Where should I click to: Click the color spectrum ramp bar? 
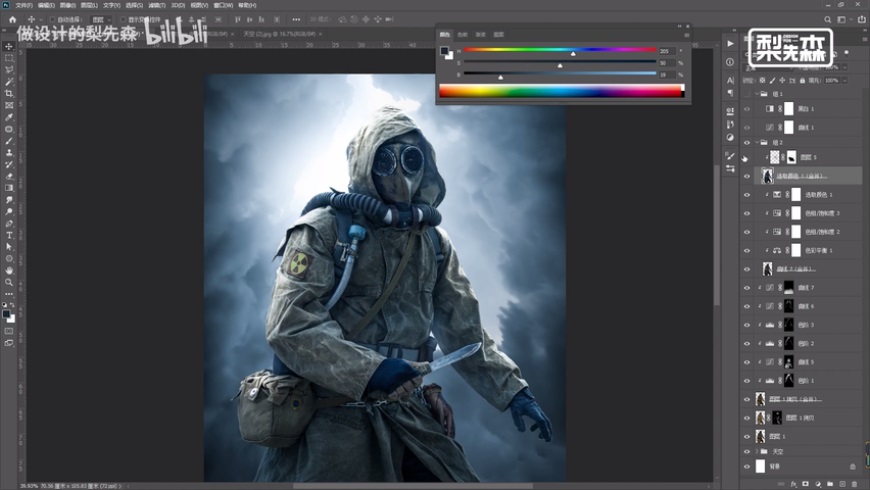(x=562, y=91)
